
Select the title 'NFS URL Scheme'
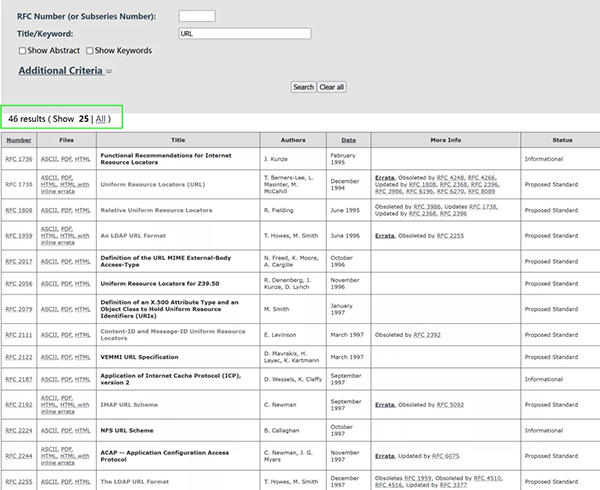pos(127,430)
